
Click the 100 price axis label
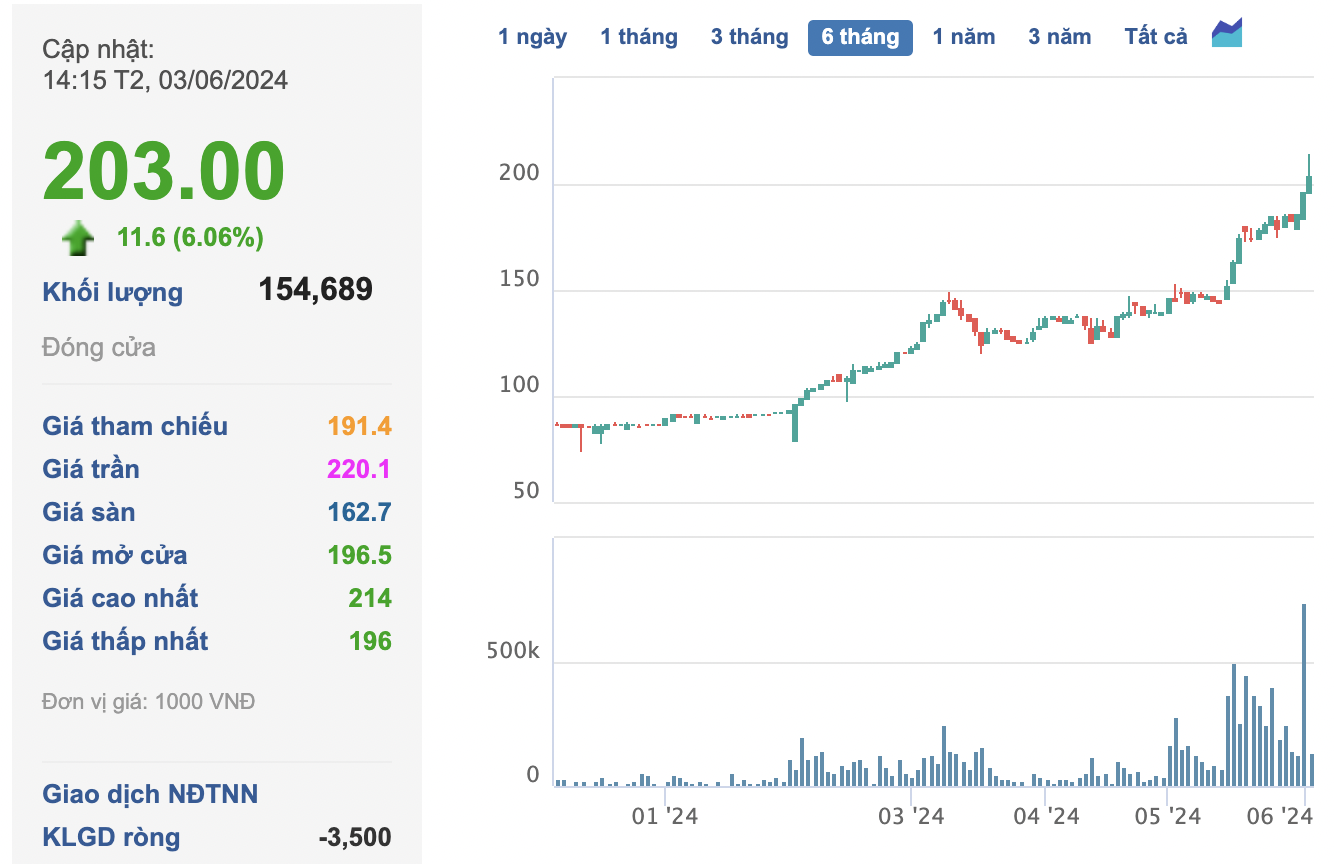[x=519, y=386]
